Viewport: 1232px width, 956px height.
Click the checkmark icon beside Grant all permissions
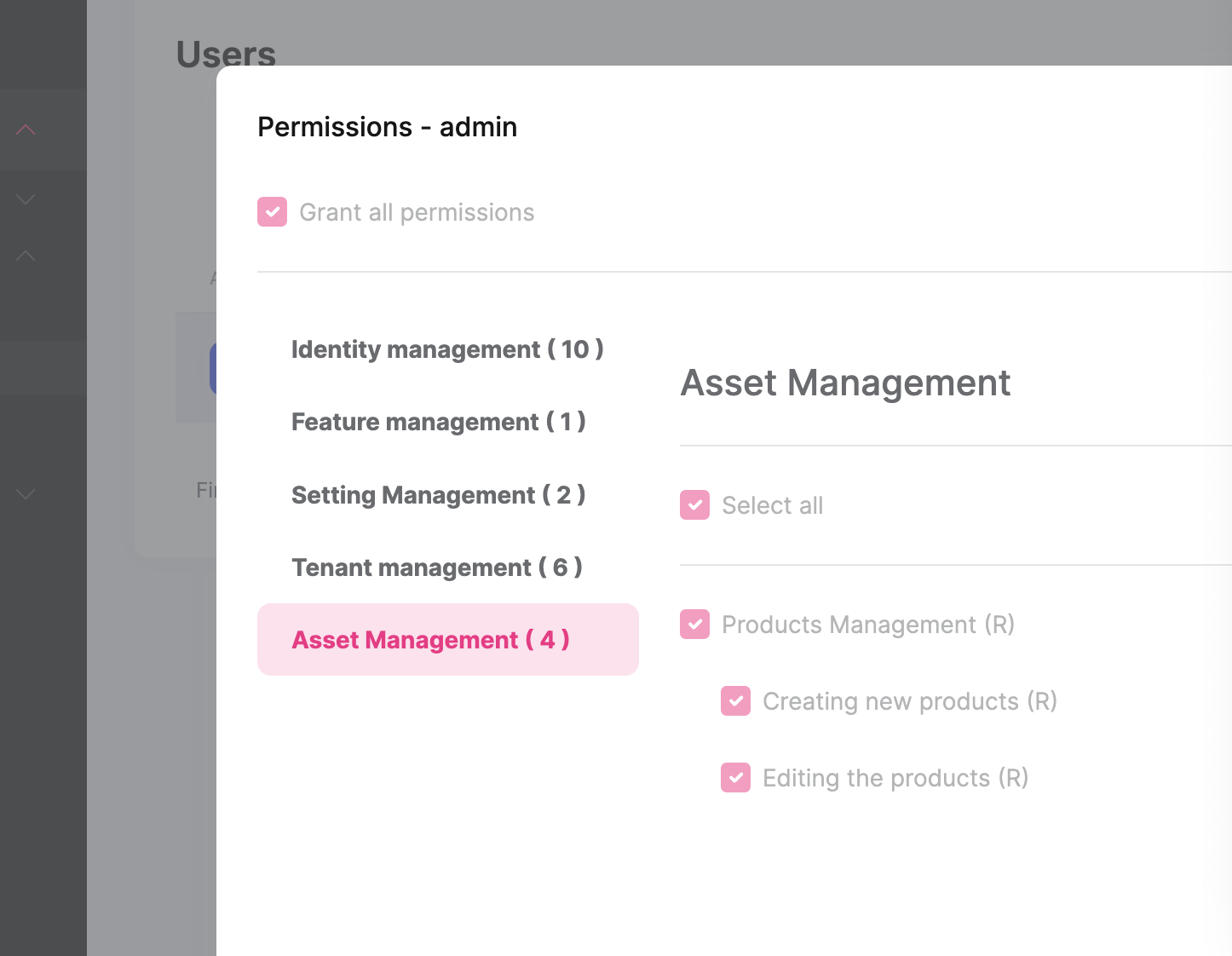click(272, 211)
